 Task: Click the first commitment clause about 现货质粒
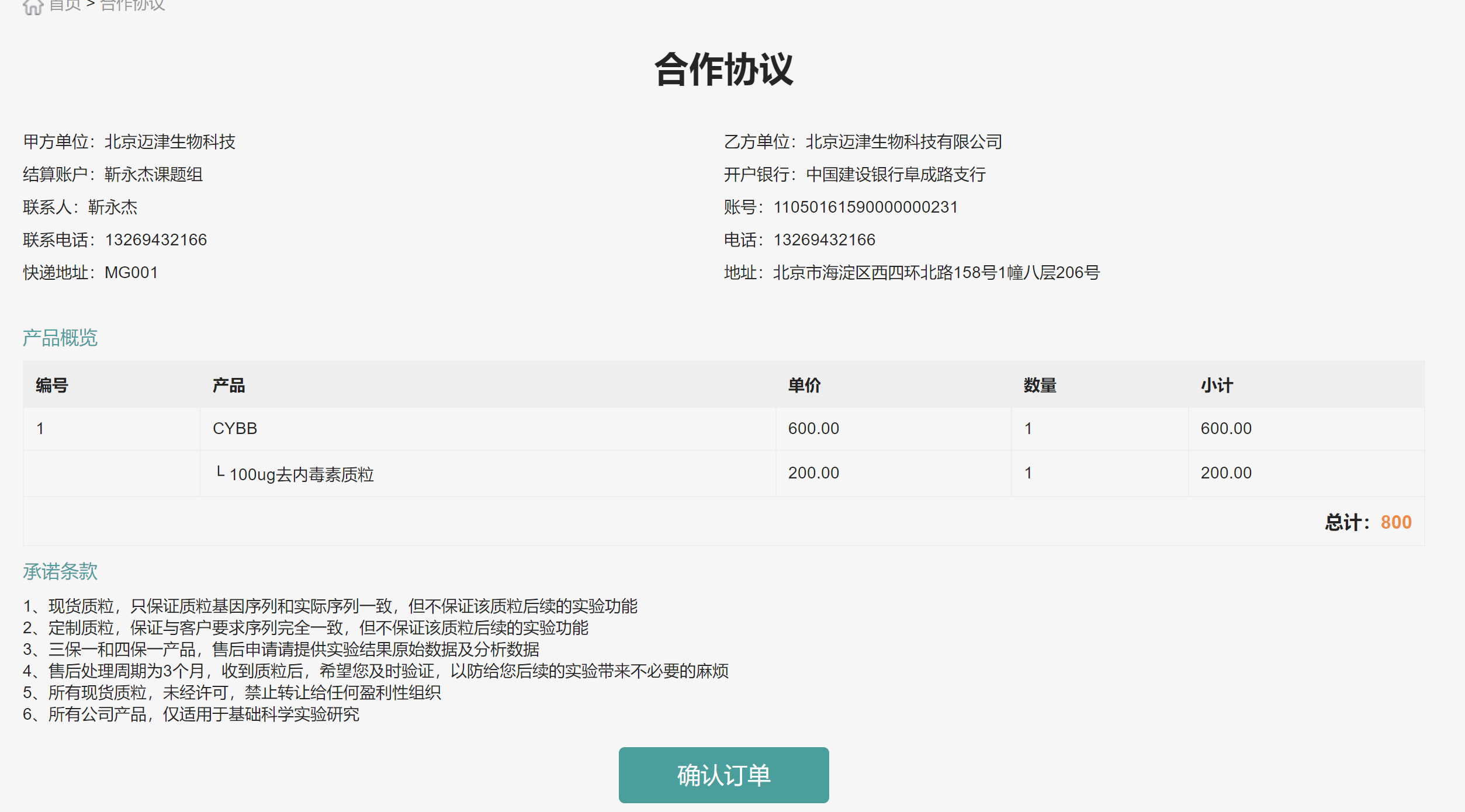[330, 606]
